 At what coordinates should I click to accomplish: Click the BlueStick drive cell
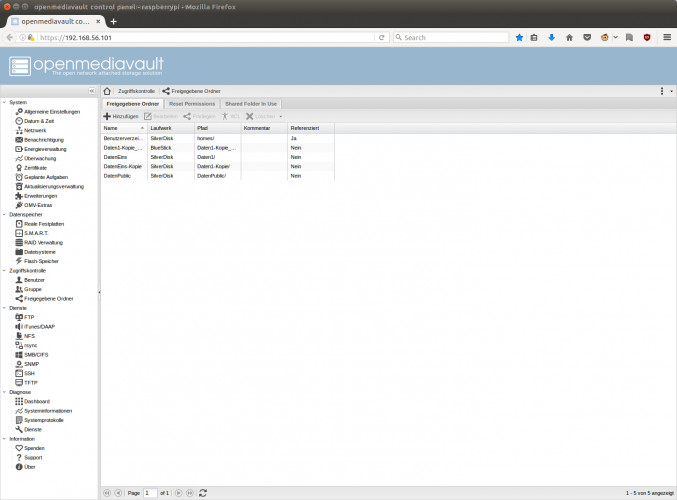point(171,148)
